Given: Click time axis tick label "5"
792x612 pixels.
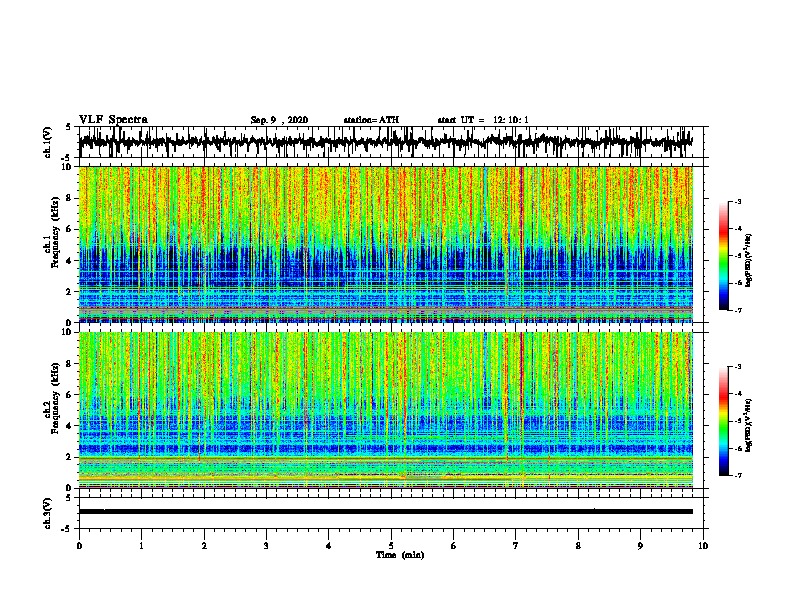Looking at the screenshot, I should [x=391, y=546].
